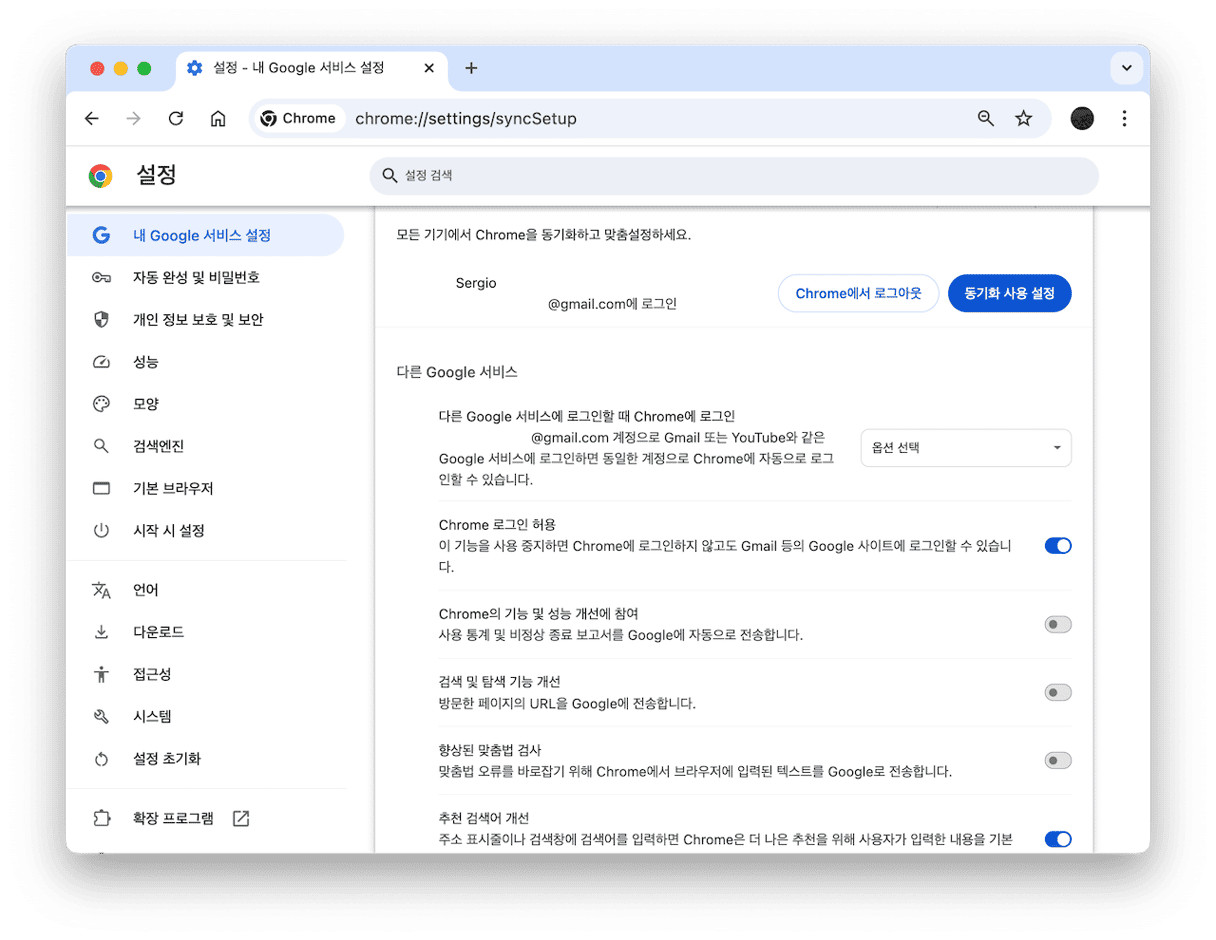Image resolution: width=1216 pixels, height=940 pixels.
Task: Click the 동기화 사용 설정 button
Action: pyautogui.click(x=1009, y=294)
